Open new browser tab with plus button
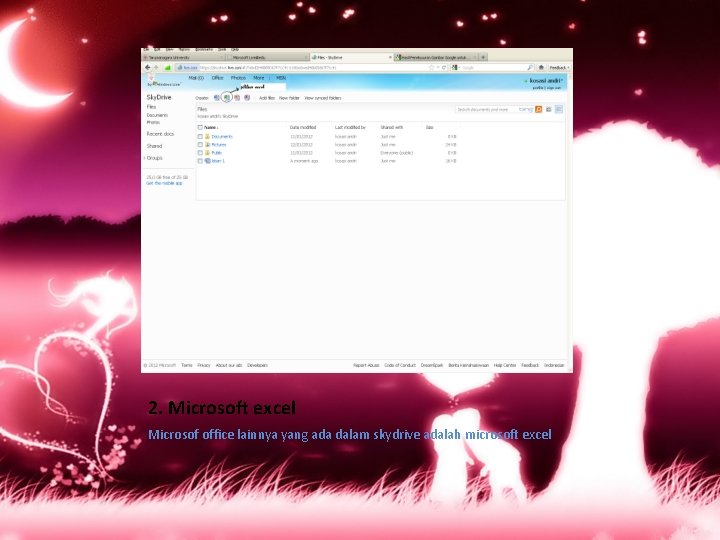Screen dimensions: 720x540 pos(483,57)
